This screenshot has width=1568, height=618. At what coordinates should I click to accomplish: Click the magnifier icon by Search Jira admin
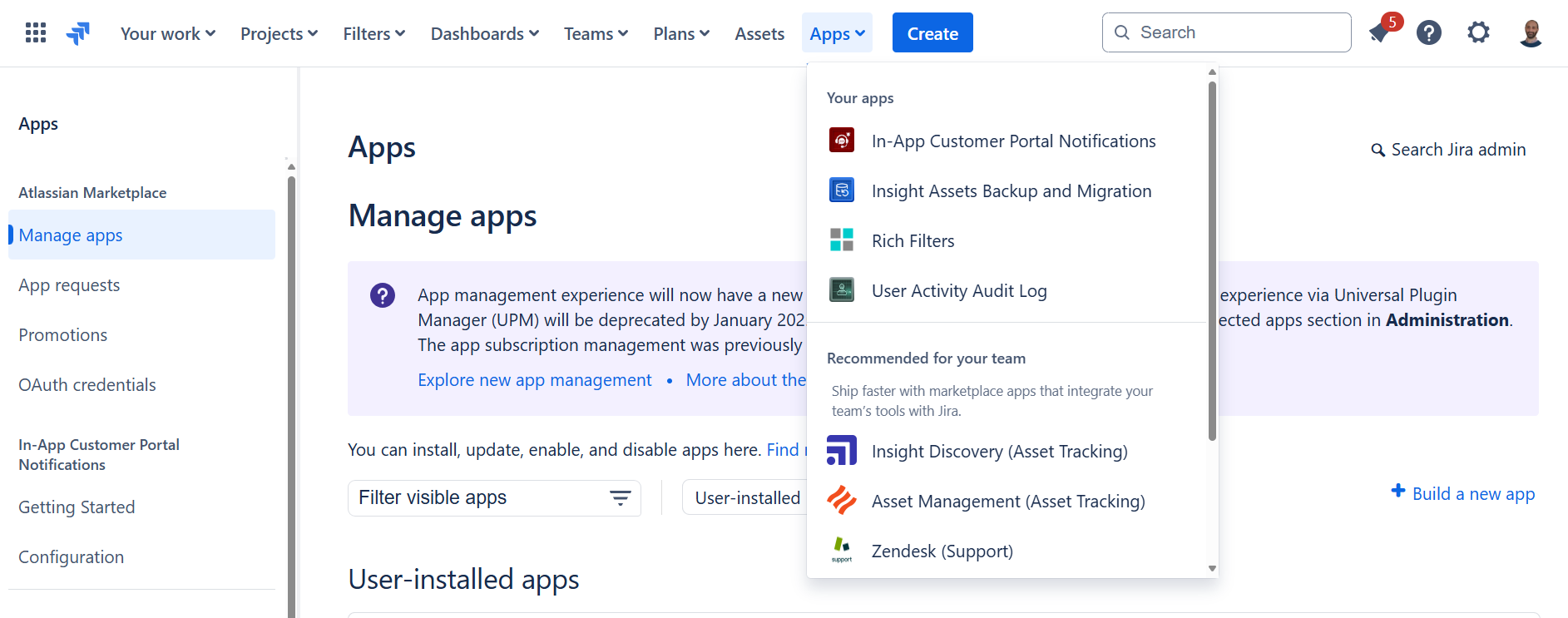point(1378,150)
